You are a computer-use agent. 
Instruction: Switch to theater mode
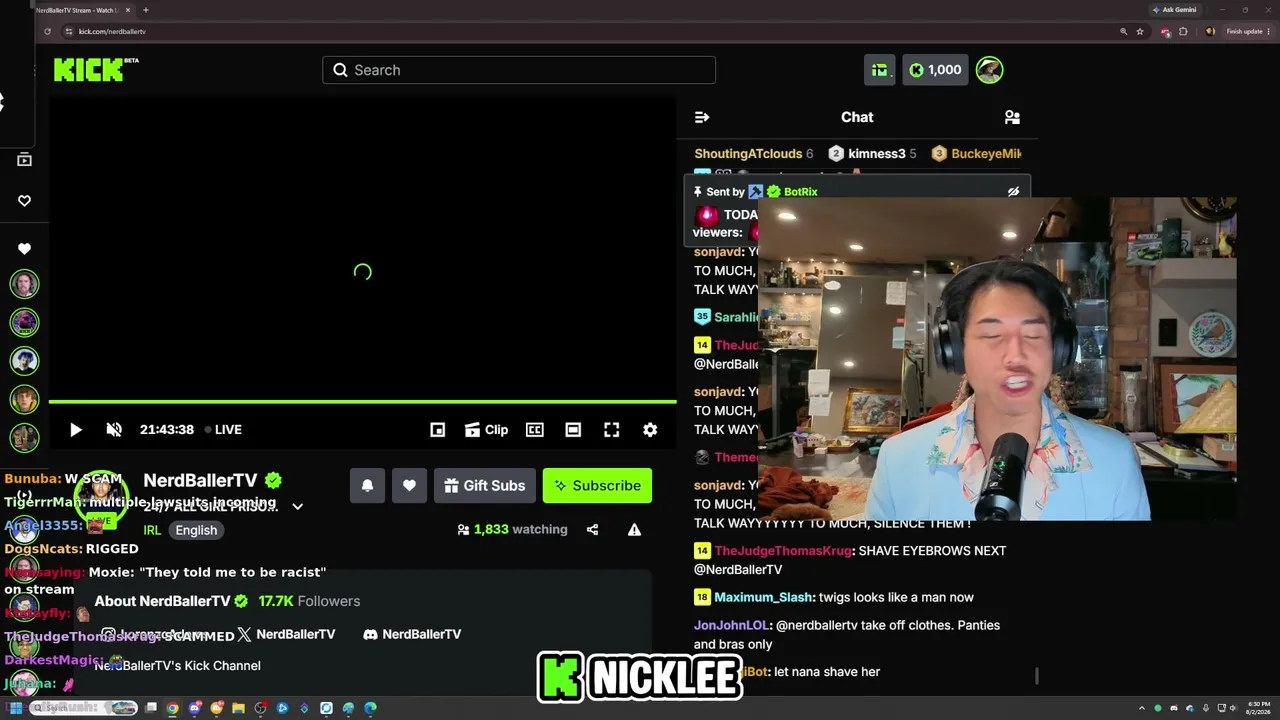coord(573,430)
